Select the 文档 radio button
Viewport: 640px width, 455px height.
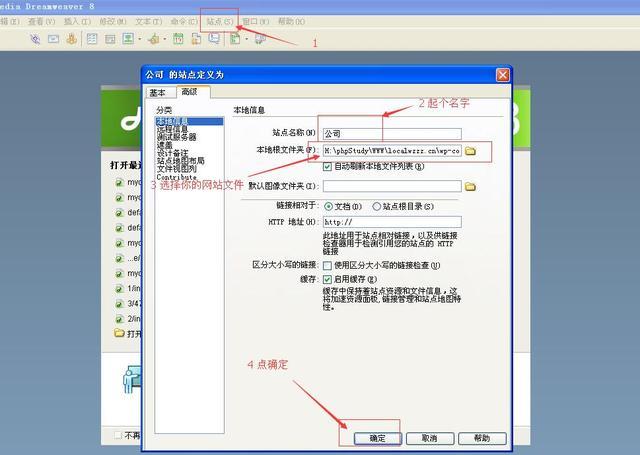328,206
